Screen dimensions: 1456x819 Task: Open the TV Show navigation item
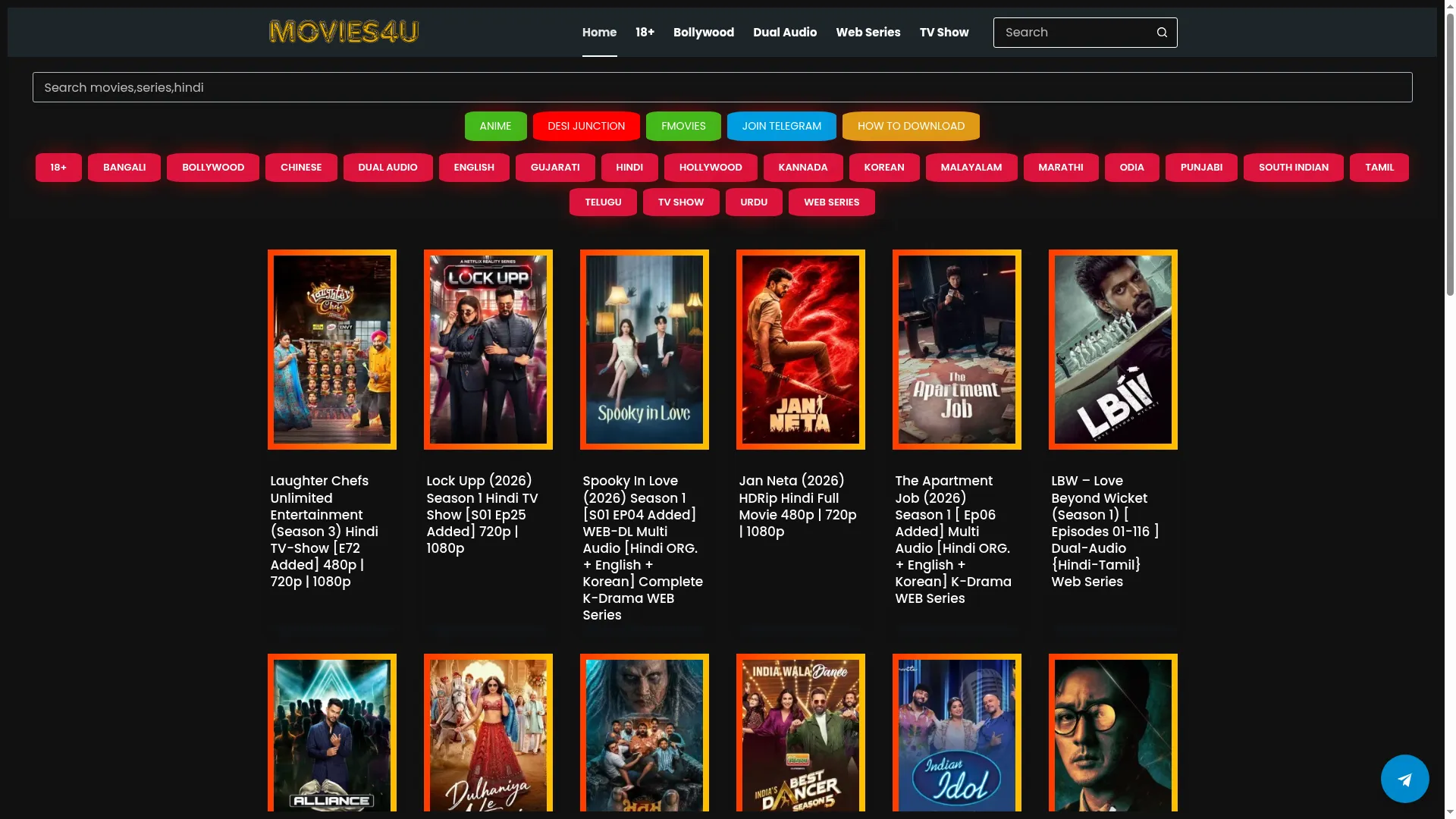(944, 33)
